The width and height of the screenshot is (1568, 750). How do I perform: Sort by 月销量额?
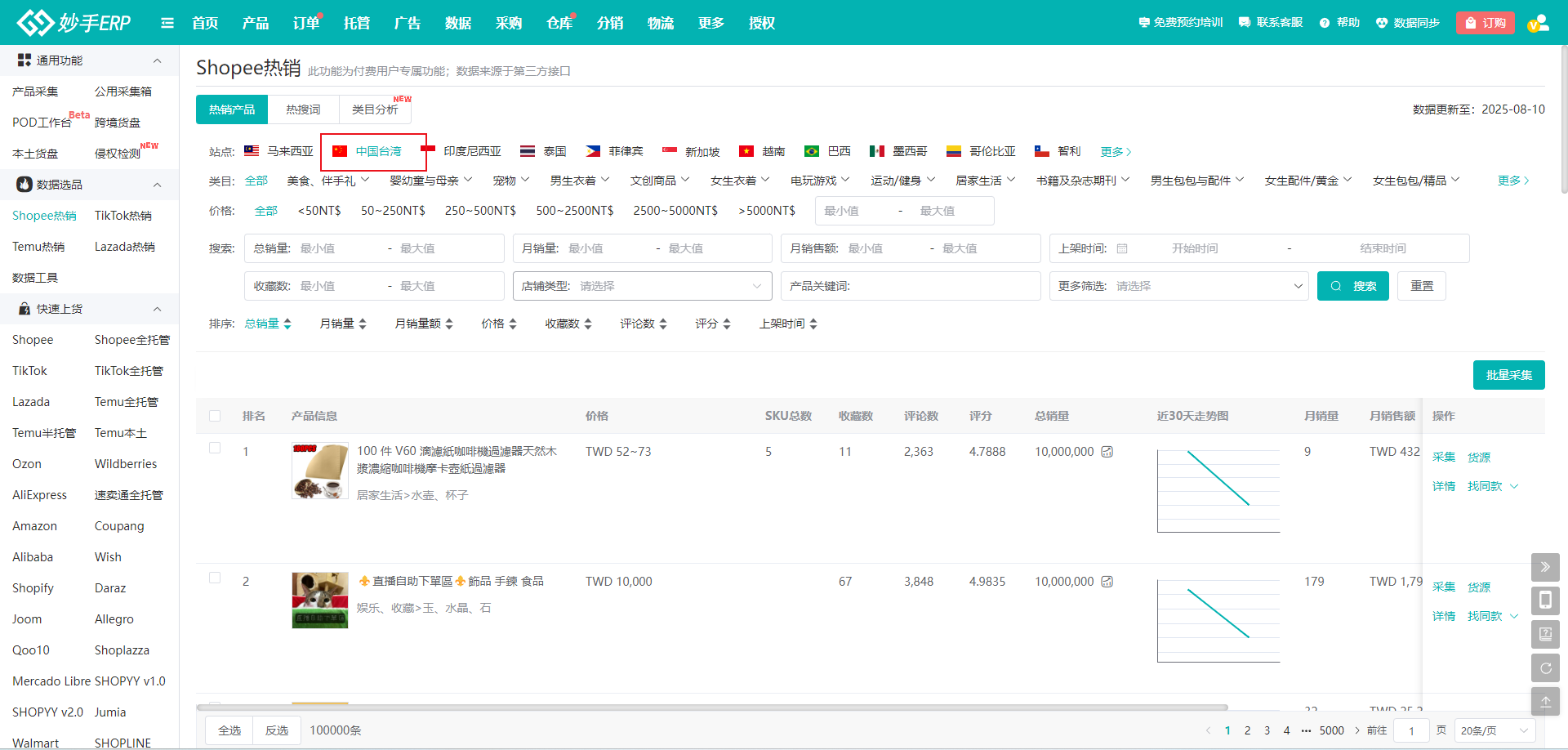[x=424, y=324]
